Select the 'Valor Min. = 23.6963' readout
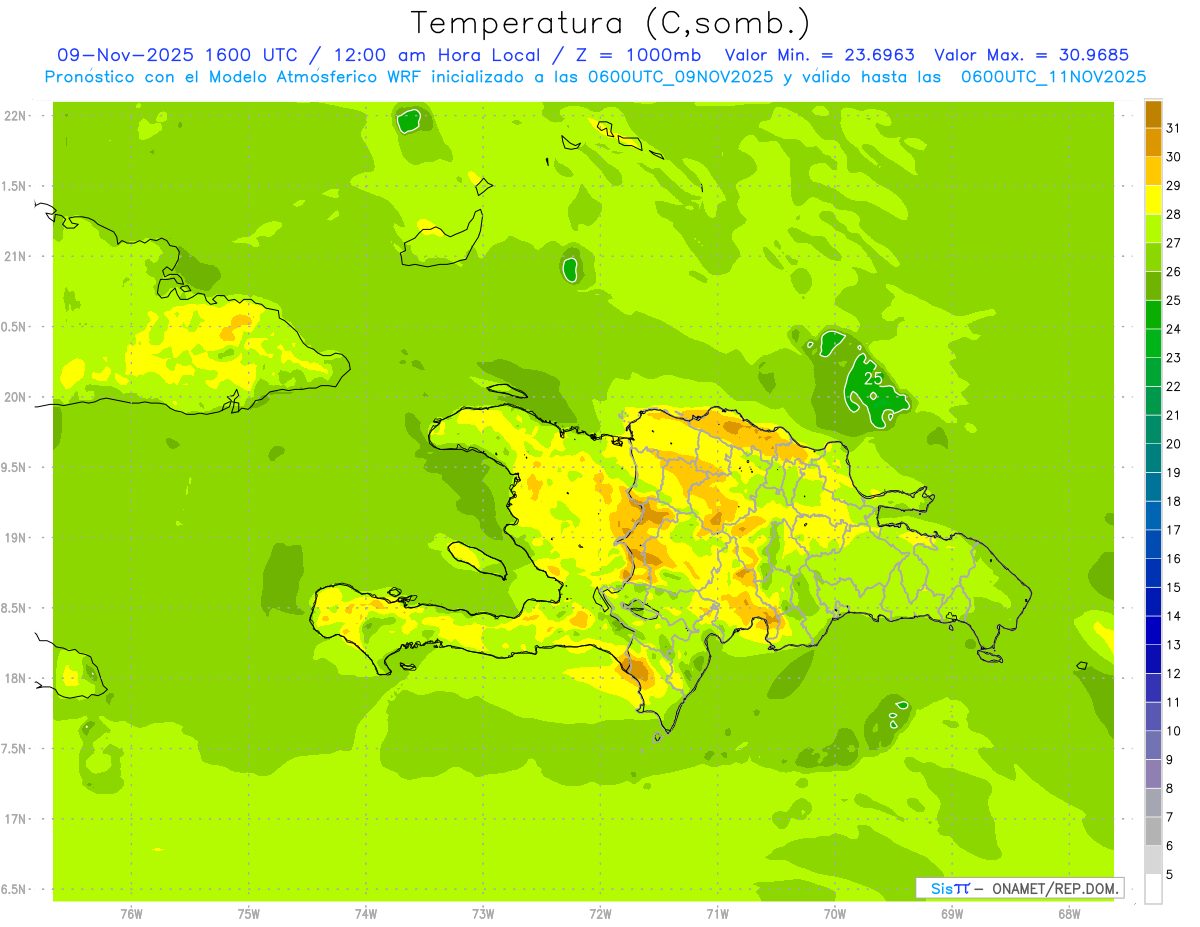 (819, 55)
